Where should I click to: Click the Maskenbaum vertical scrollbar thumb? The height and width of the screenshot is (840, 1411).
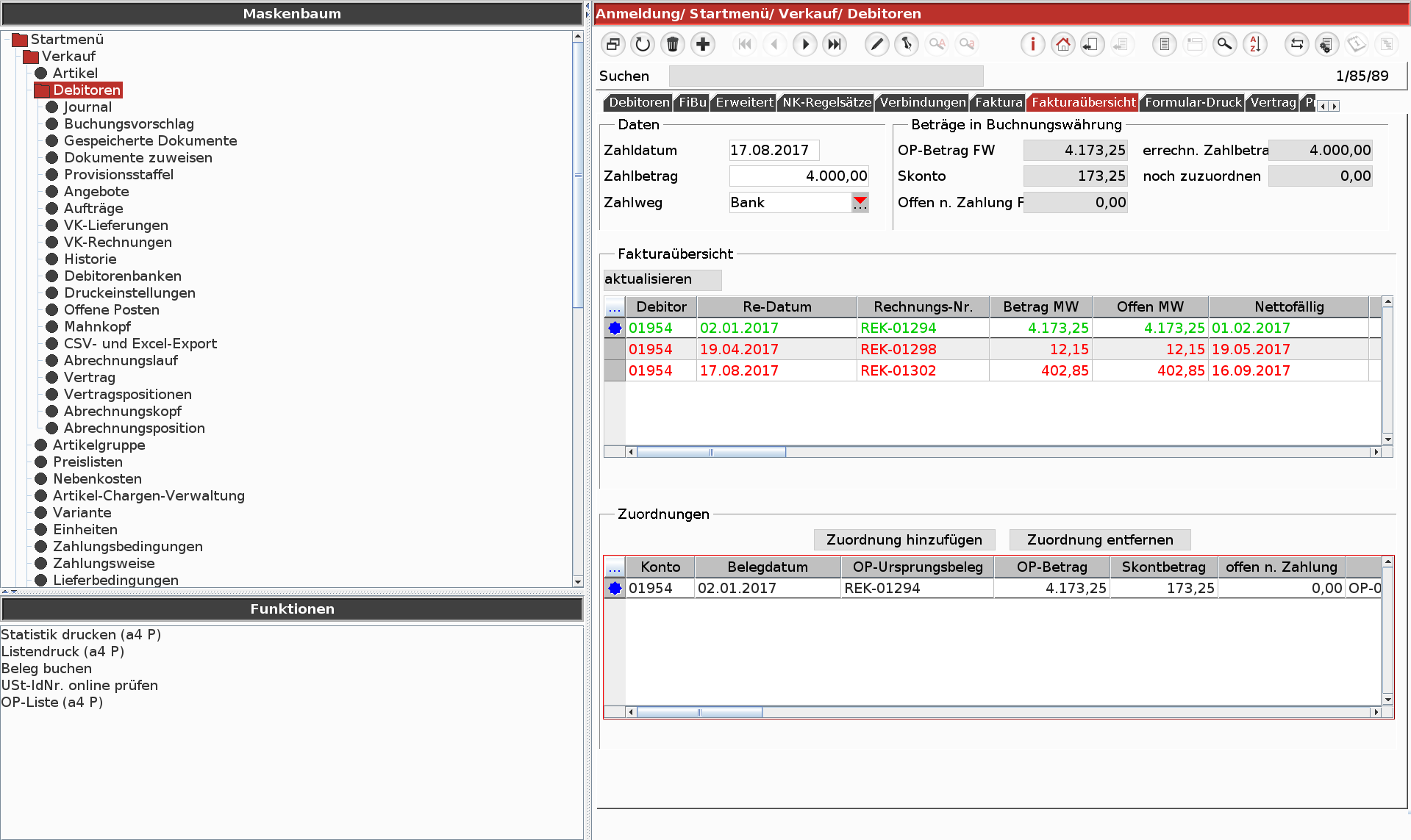(578, 176)
